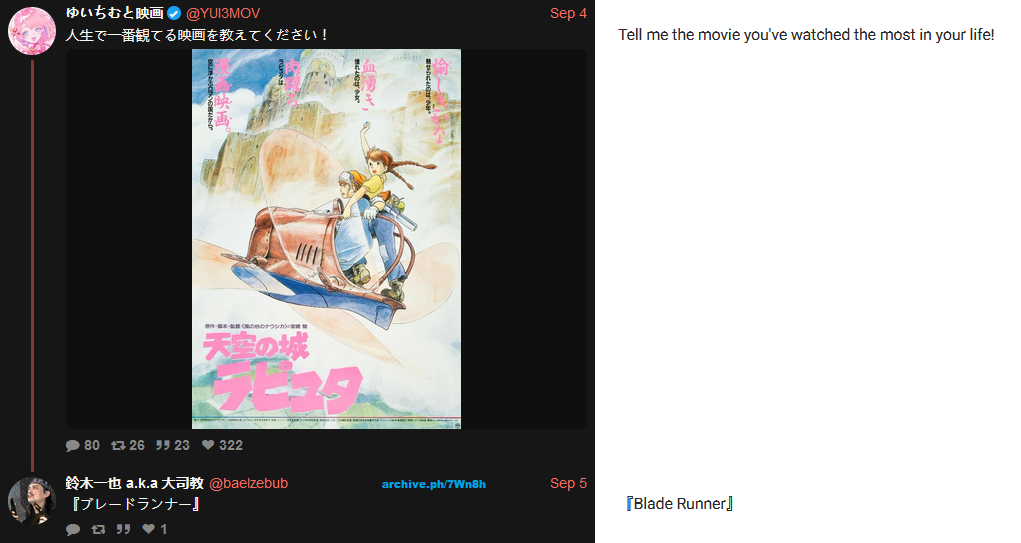
Task: Click the heart icon with 1 like
Action: point(149,529)
